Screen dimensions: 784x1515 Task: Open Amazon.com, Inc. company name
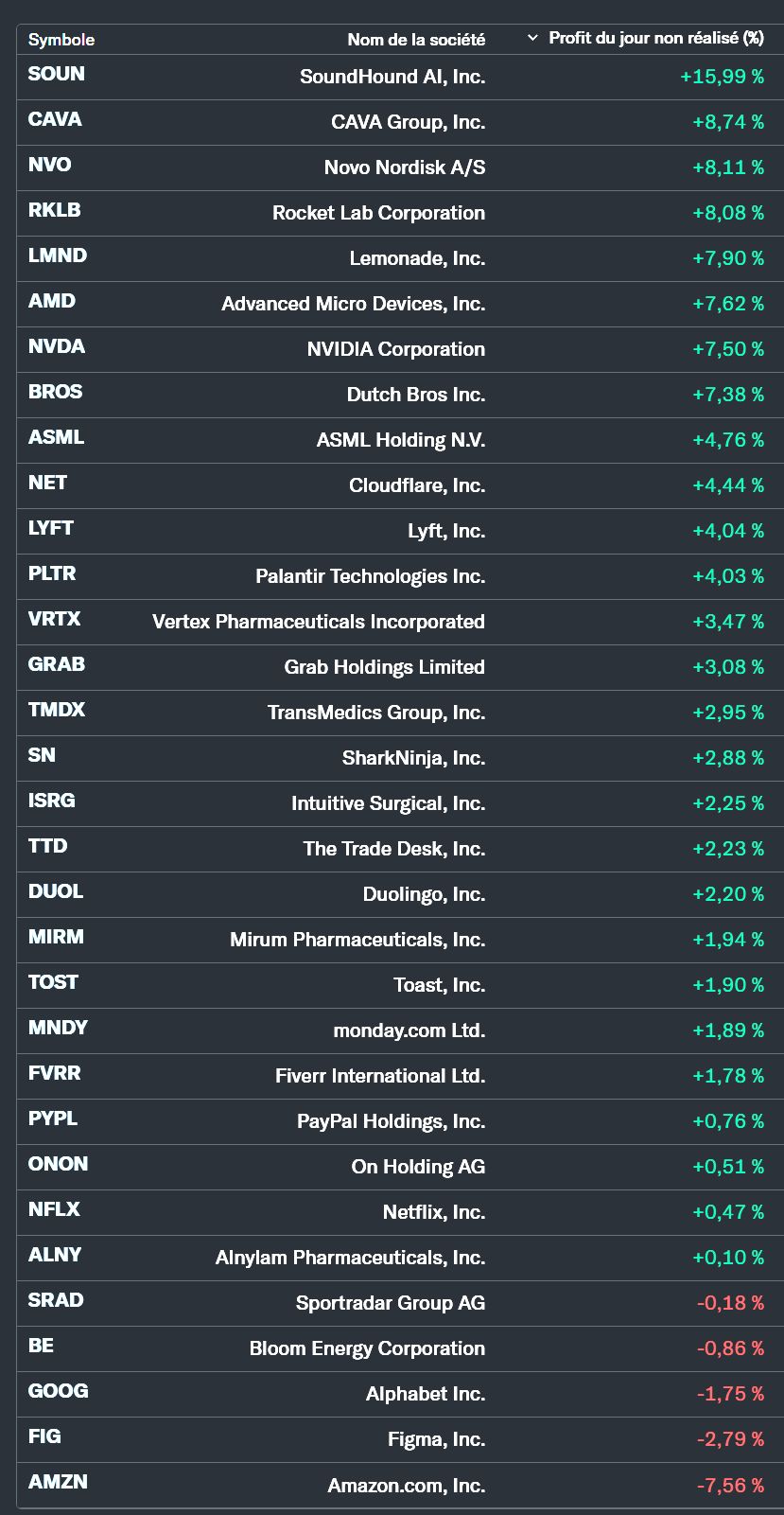[x=406, y=1486]
